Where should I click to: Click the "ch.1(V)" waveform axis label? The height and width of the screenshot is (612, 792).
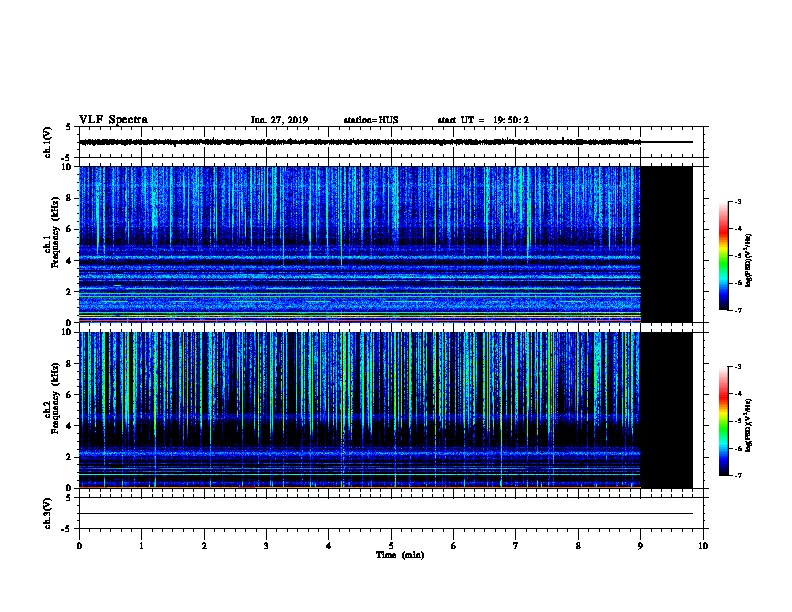click(x=47, y=142)
